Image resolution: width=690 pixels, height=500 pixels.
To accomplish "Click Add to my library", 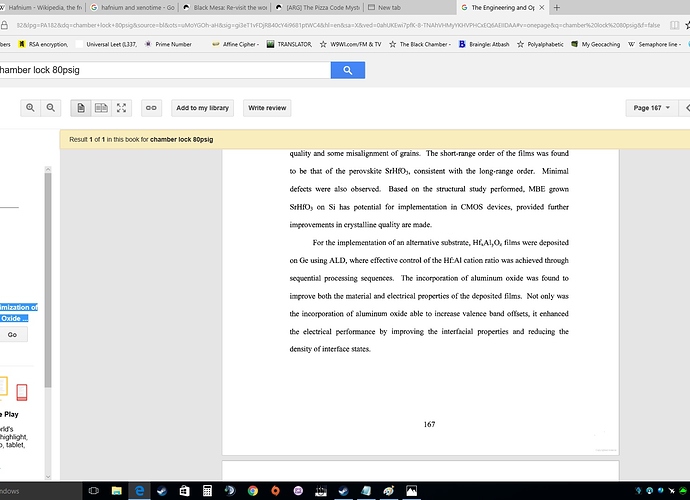I will (x=202, y=107).
